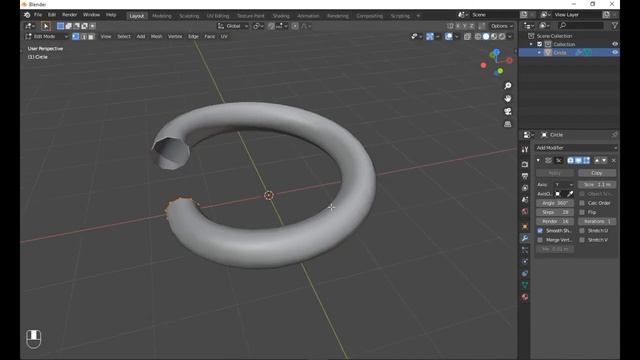Select the face select mode icon

[x=91, y=36]
